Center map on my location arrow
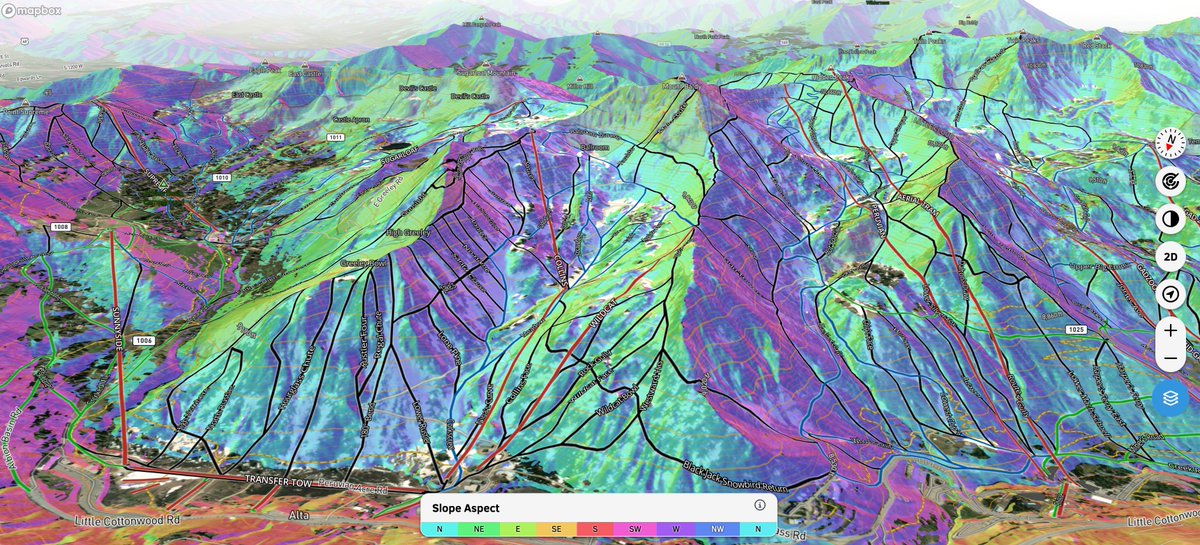Image resolution: width=1200 pixels, height=545 pixels. (1170, 295)
